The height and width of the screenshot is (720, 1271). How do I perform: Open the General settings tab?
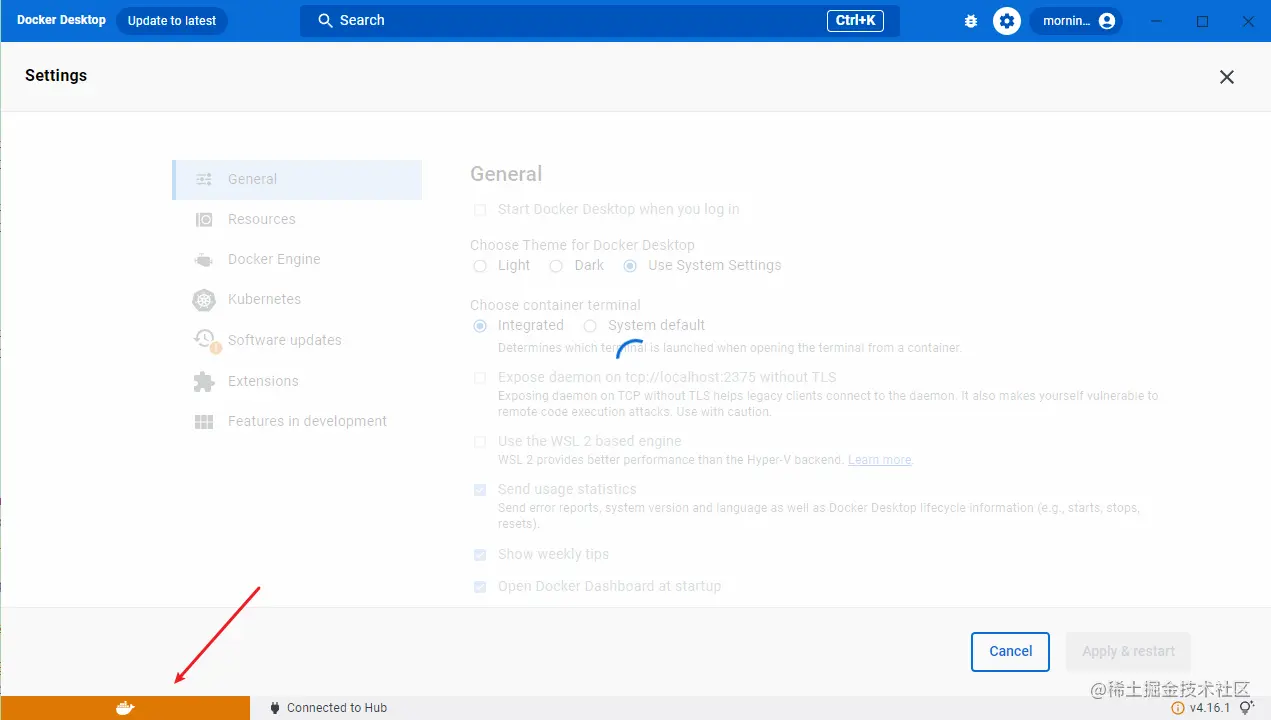(297, 180)
